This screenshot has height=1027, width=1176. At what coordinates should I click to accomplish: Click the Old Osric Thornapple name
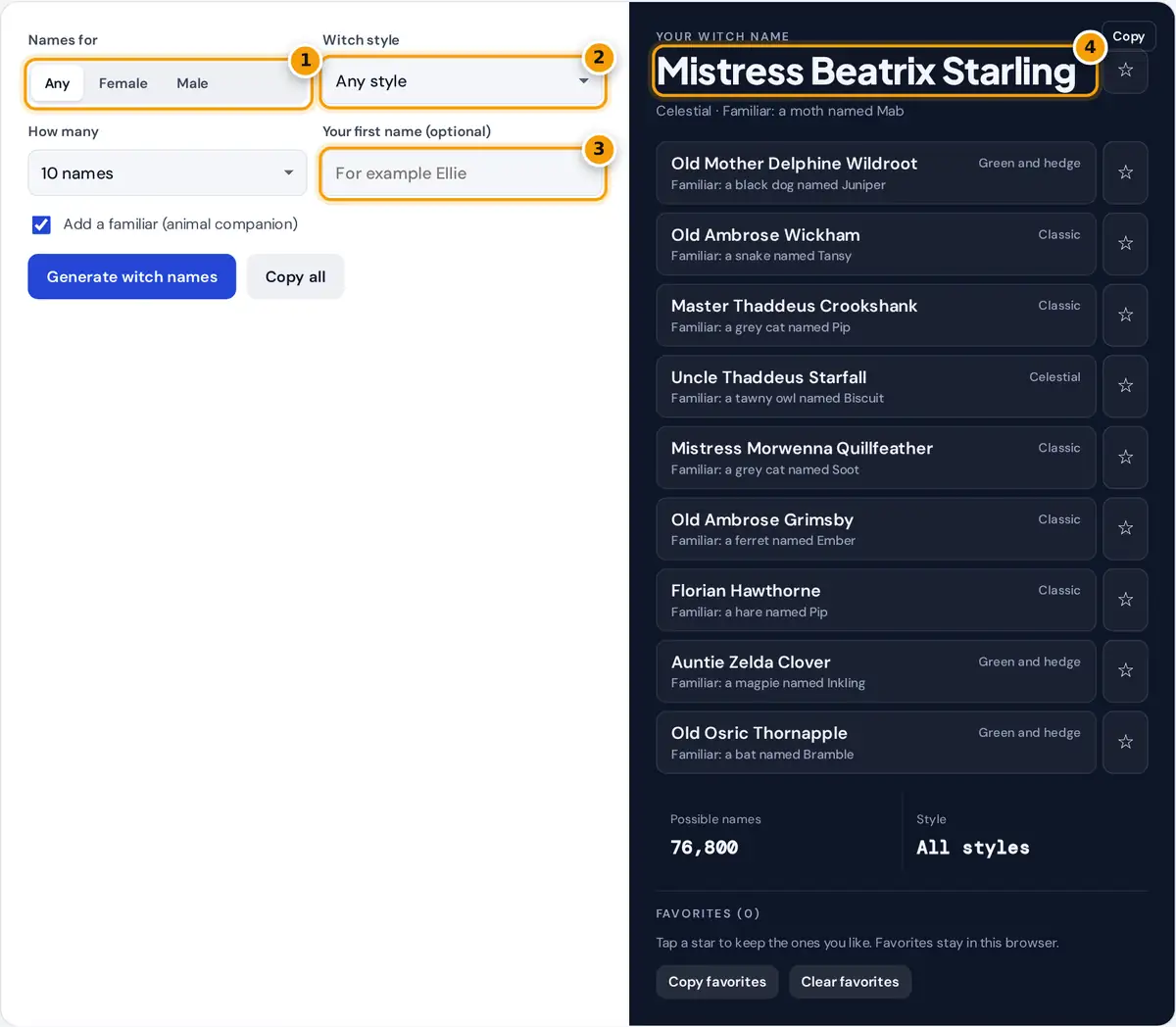759,733
